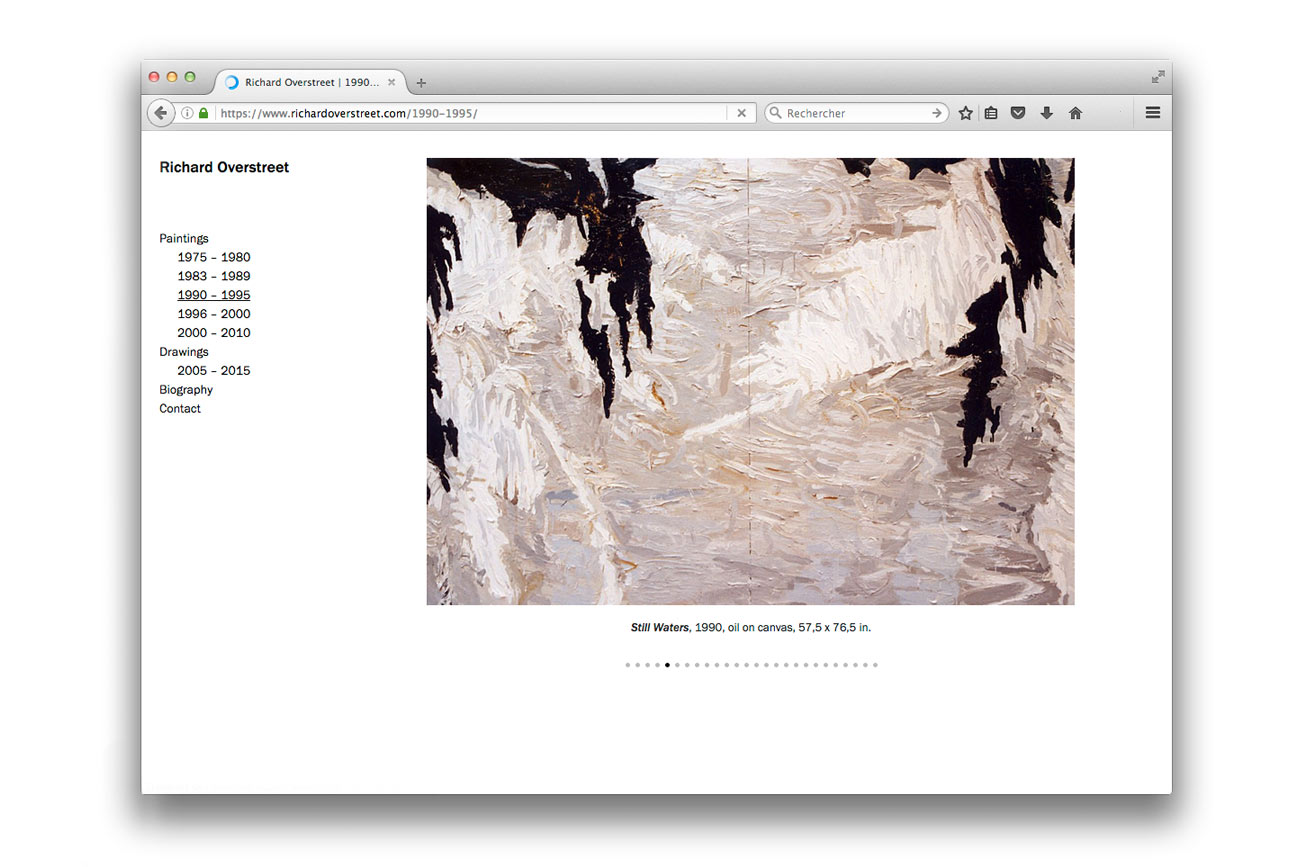Toggle fullscreen with the expand arrows

[x=1158, y=77]
